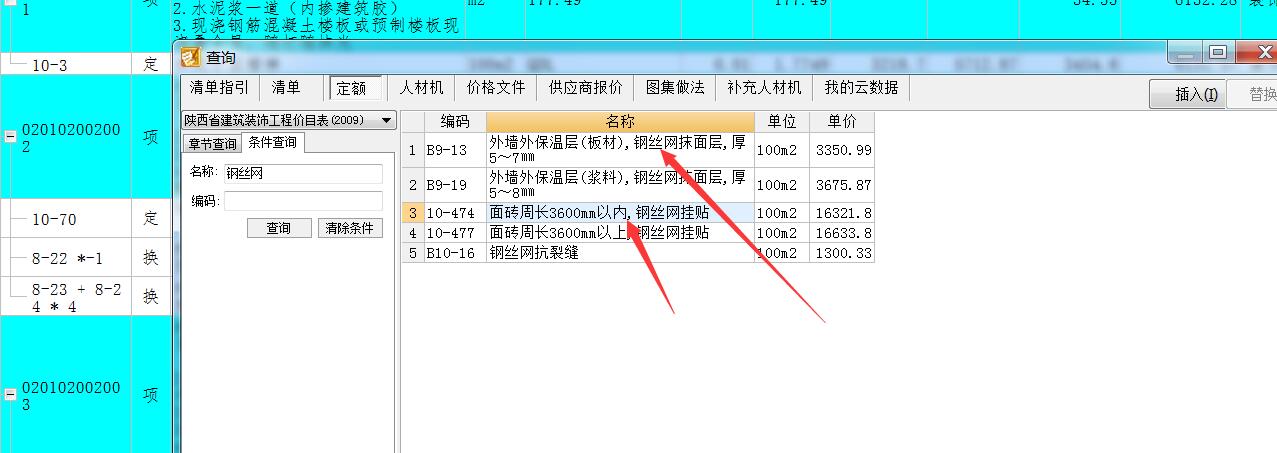Click the 编码 column header

pos(454,121)
